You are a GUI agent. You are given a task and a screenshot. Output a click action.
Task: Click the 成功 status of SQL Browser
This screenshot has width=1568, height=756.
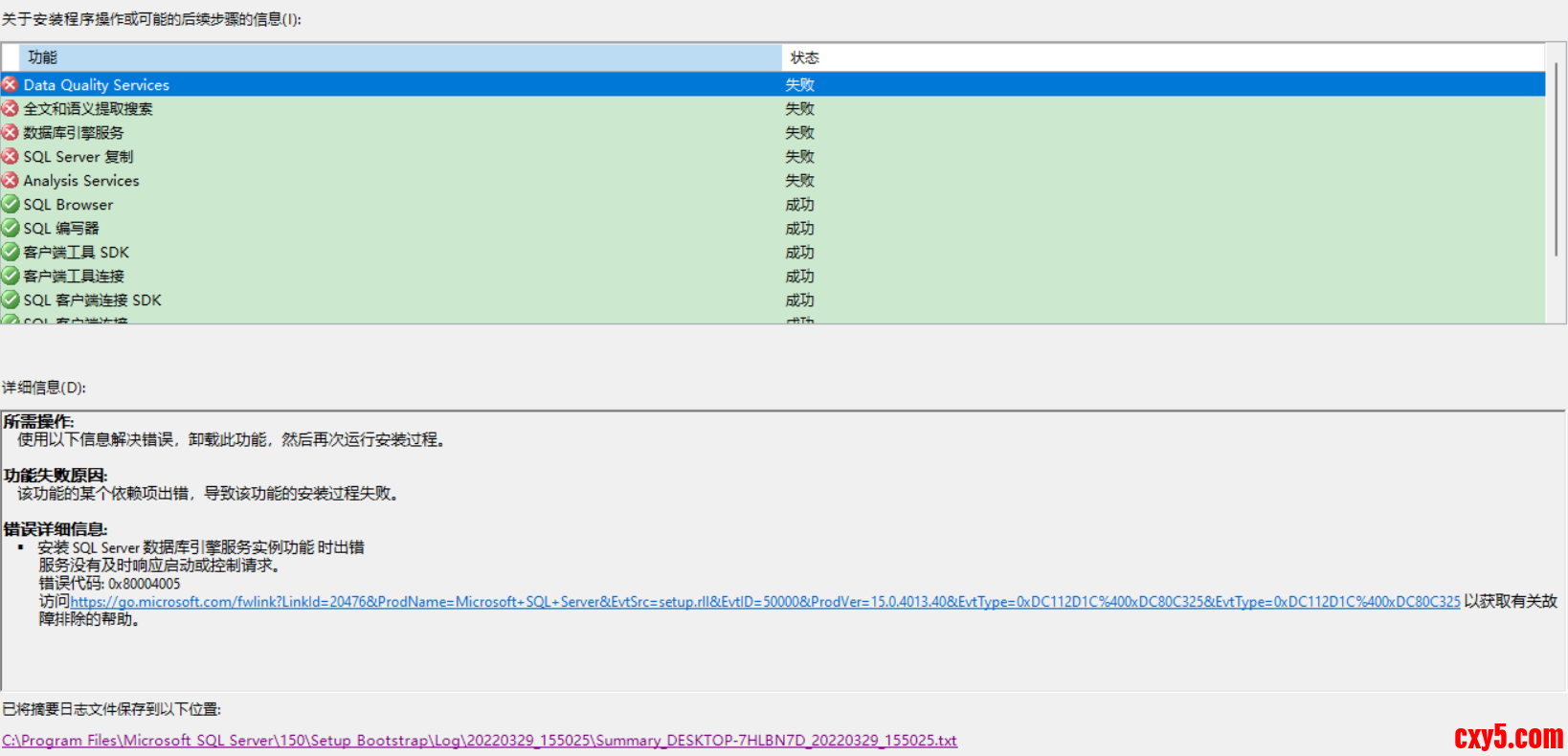[x=799, y=205]
